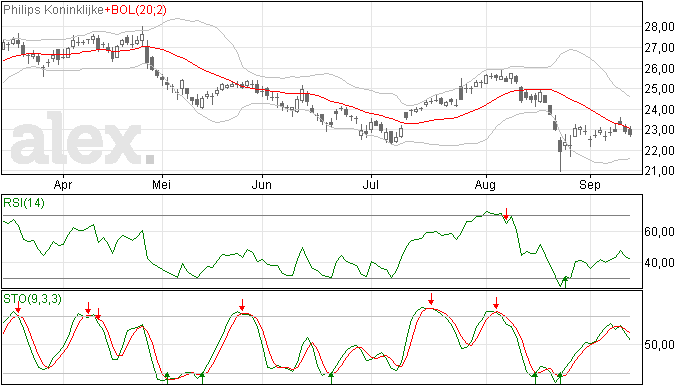Click the 23,00 price axis label
The width and height of the screenshot is (690, 387).
coord(659,130)
